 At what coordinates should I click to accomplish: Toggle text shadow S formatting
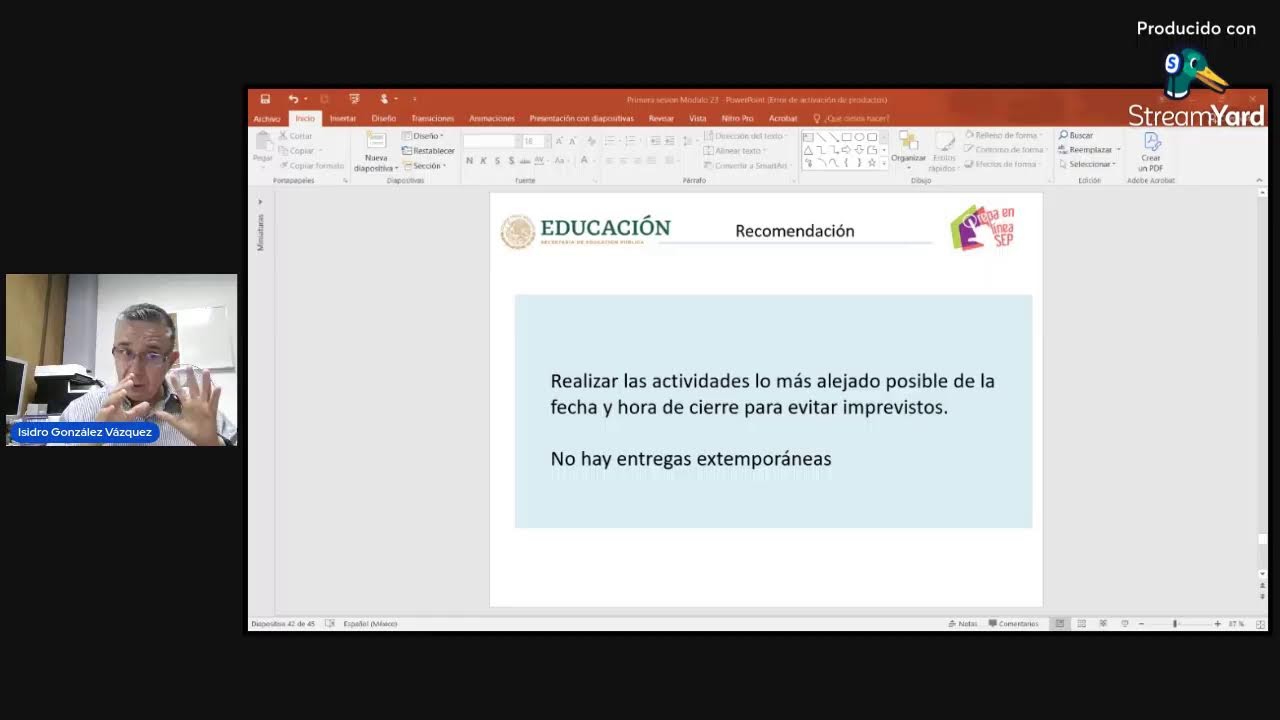point(511,160)
